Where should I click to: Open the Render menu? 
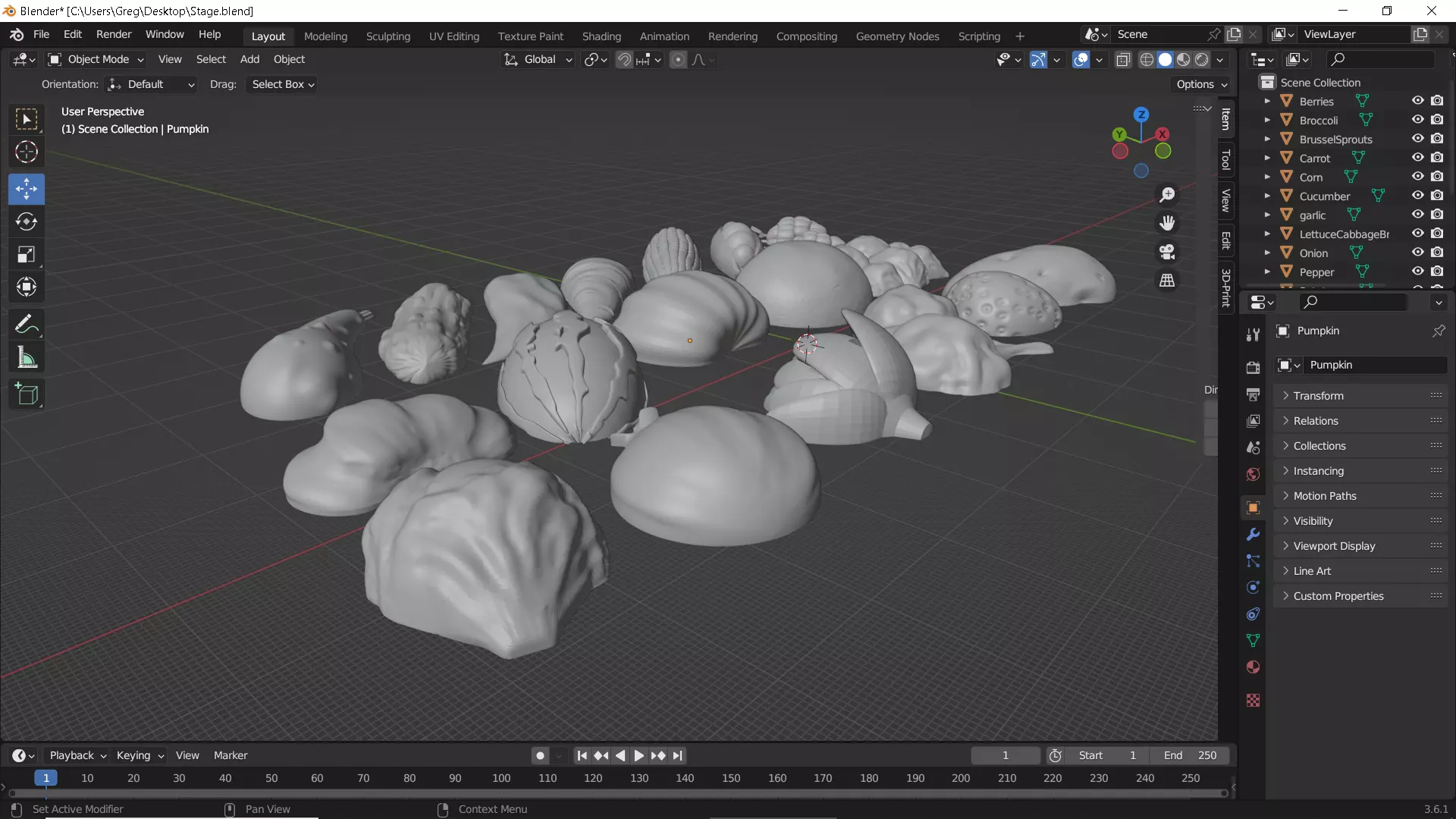tap(114, 34)
